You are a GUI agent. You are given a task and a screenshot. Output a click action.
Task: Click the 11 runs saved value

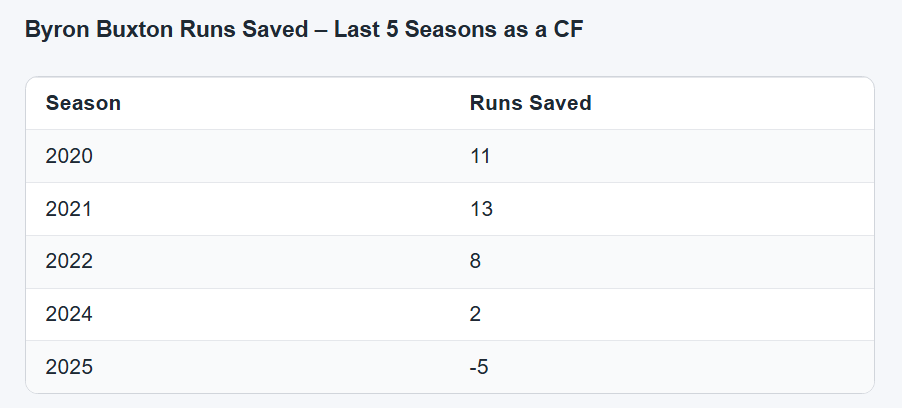[x=480, y=156]
